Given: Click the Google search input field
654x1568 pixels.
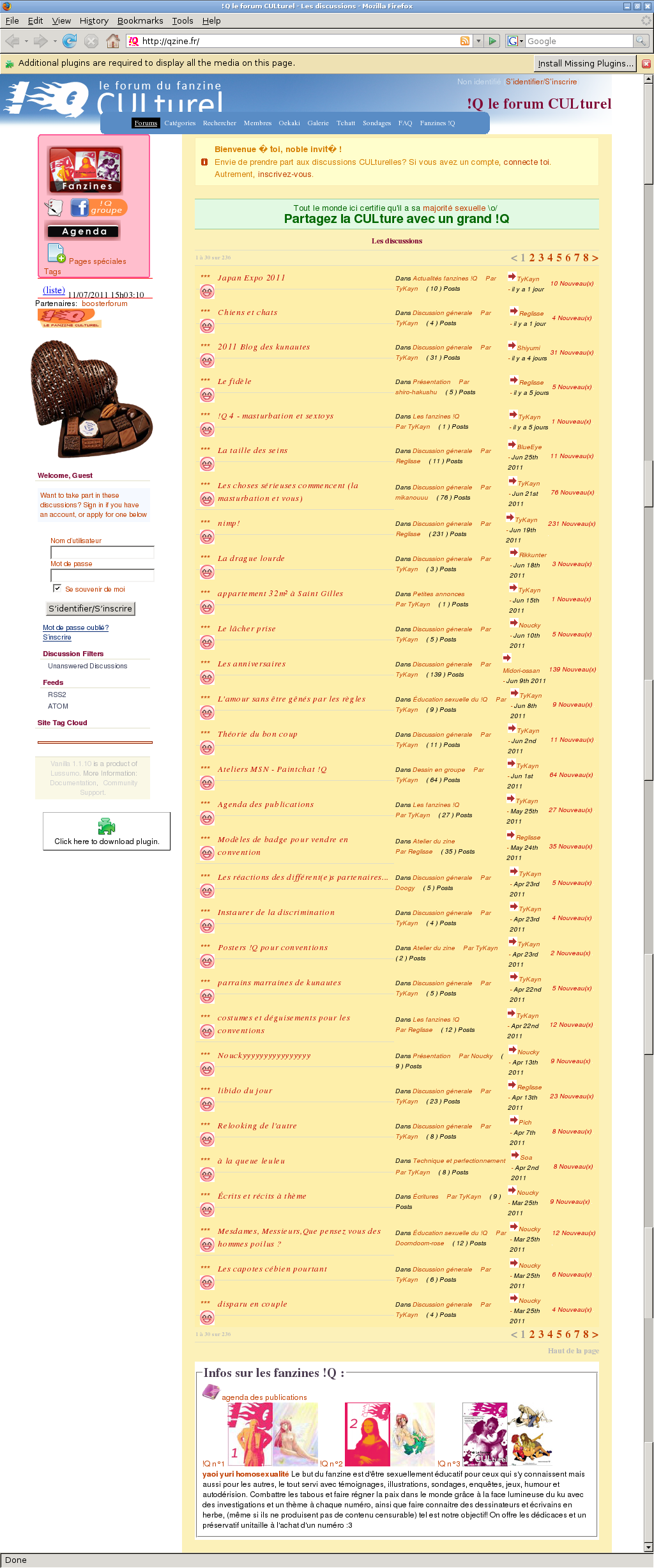Looking at the screenshot, I should pos(579,41).
